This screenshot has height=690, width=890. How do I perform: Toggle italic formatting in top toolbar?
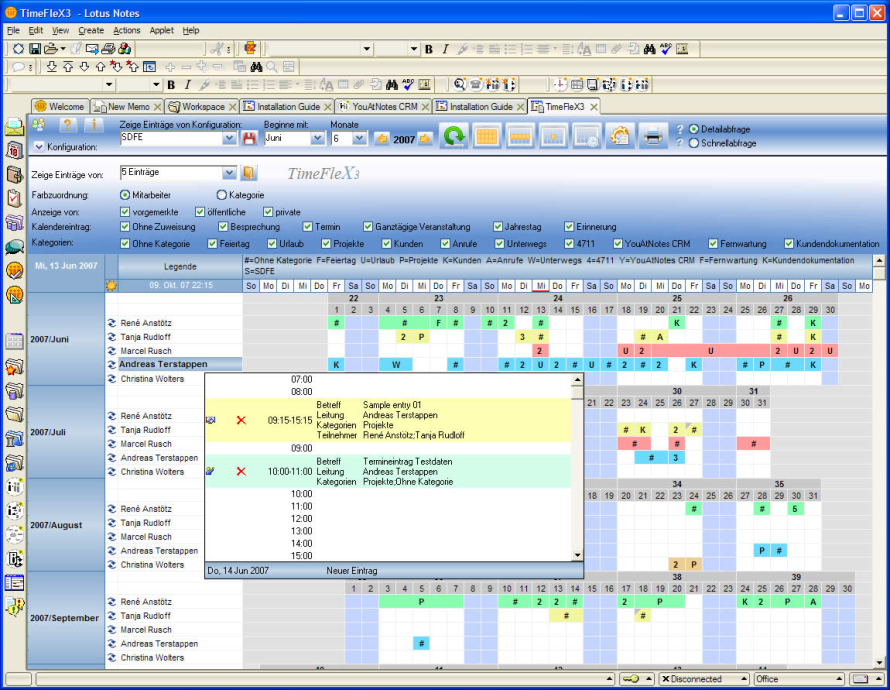coord(446,49)
